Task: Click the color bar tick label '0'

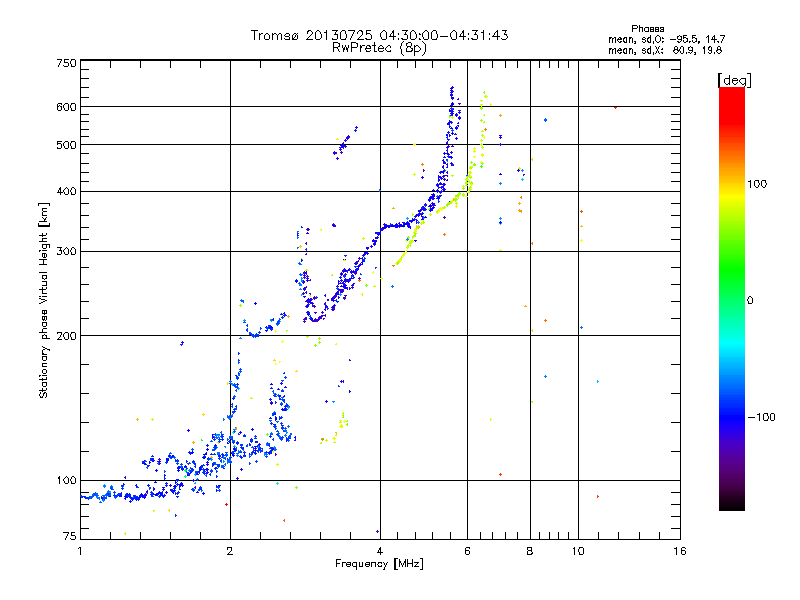Action: [x=750, y=300]
